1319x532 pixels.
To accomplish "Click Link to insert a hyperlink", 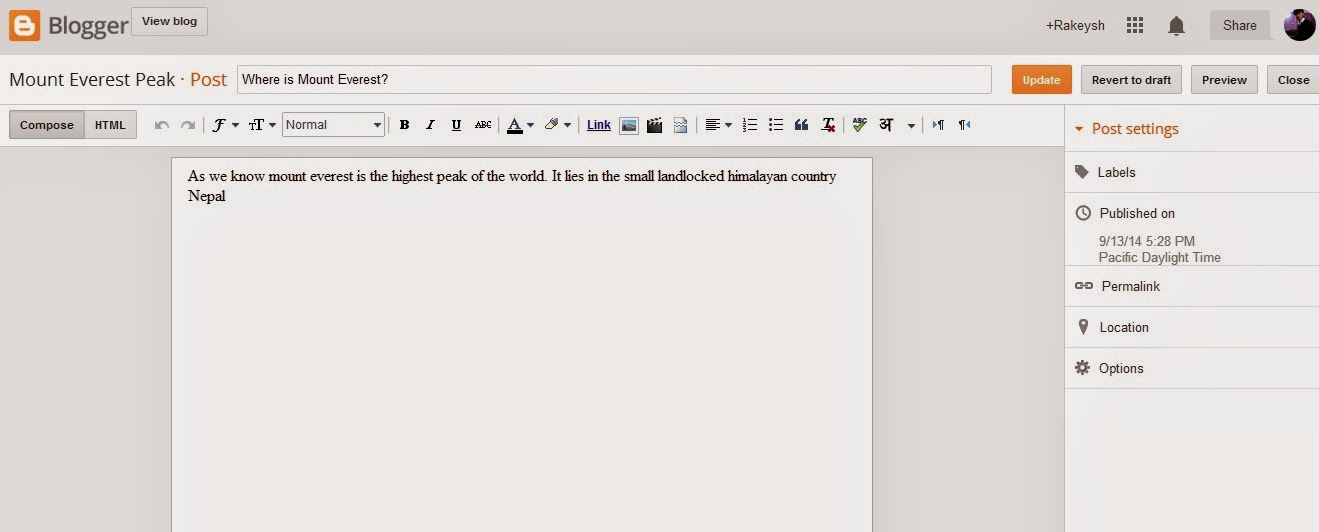I will (599, 125).
